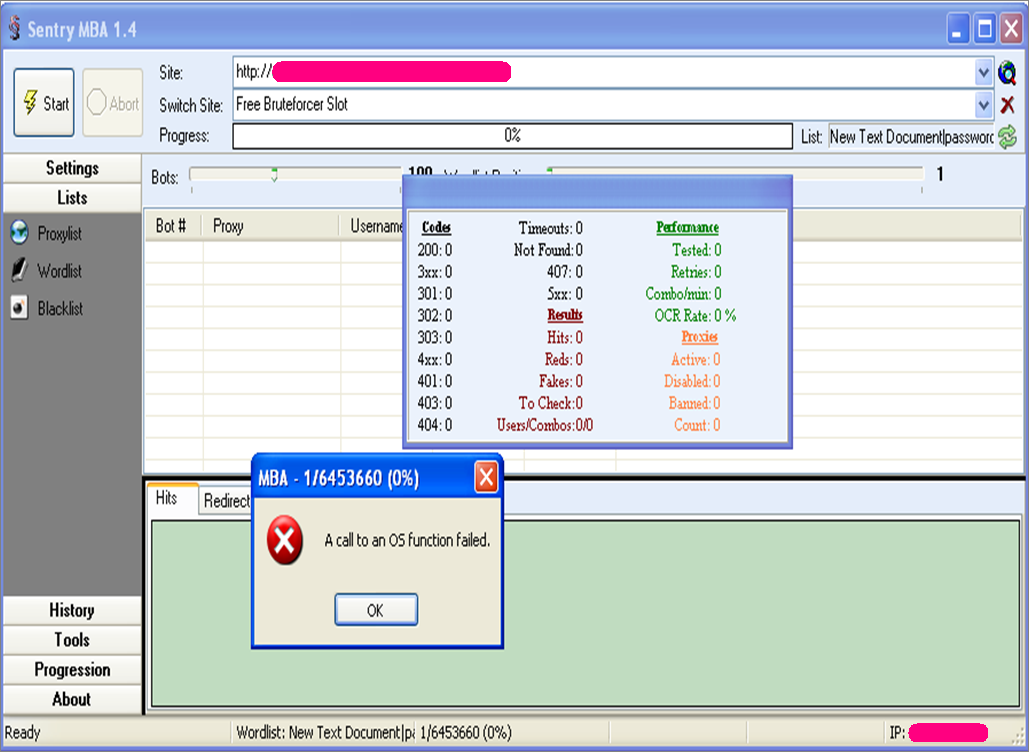Click the Free Bruteforcer Slot field
This screenshot has width=1029, height=752.
[x=604, y=104]
